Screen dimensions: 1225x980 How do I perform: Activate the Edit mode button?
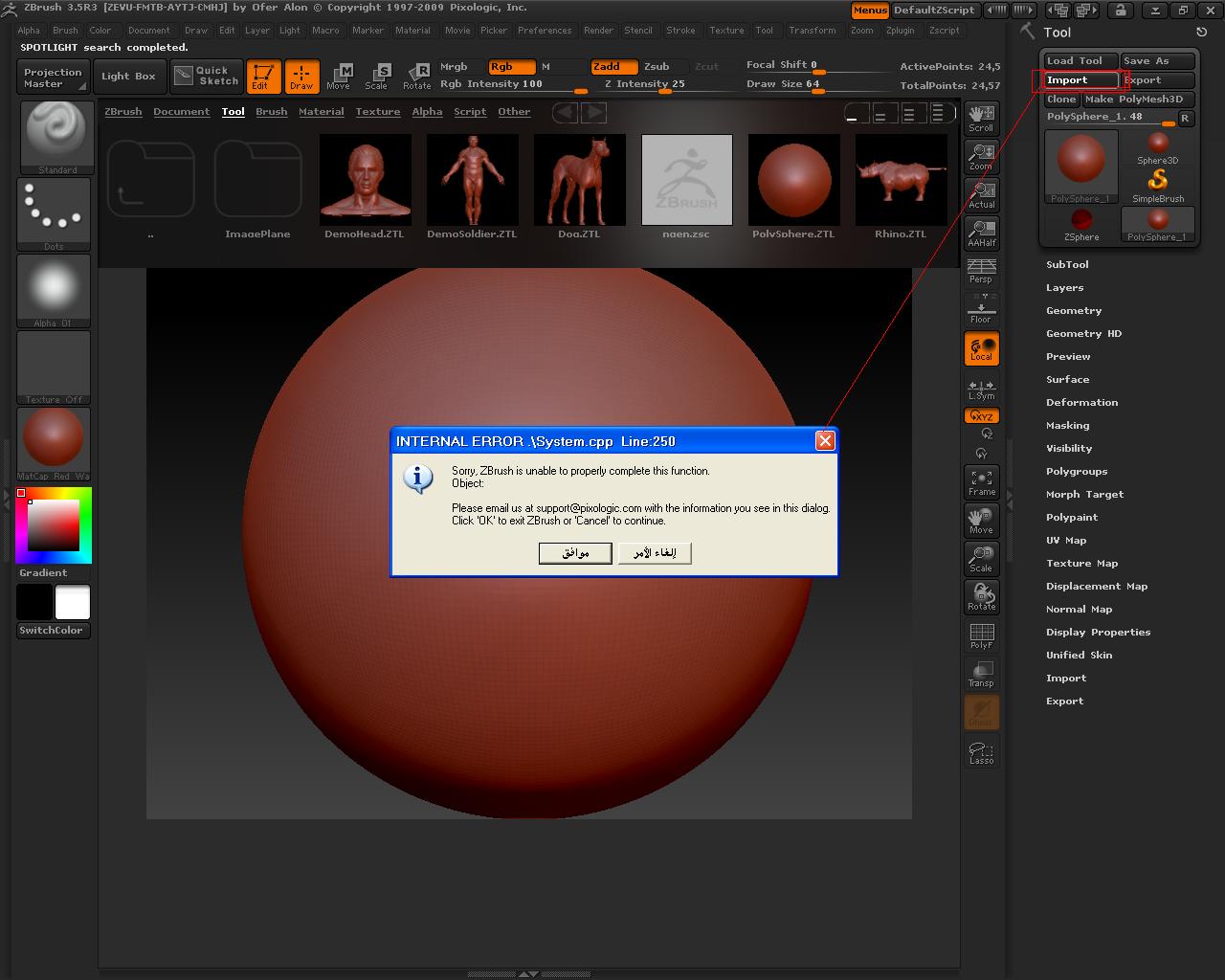[x=263, y=77]
